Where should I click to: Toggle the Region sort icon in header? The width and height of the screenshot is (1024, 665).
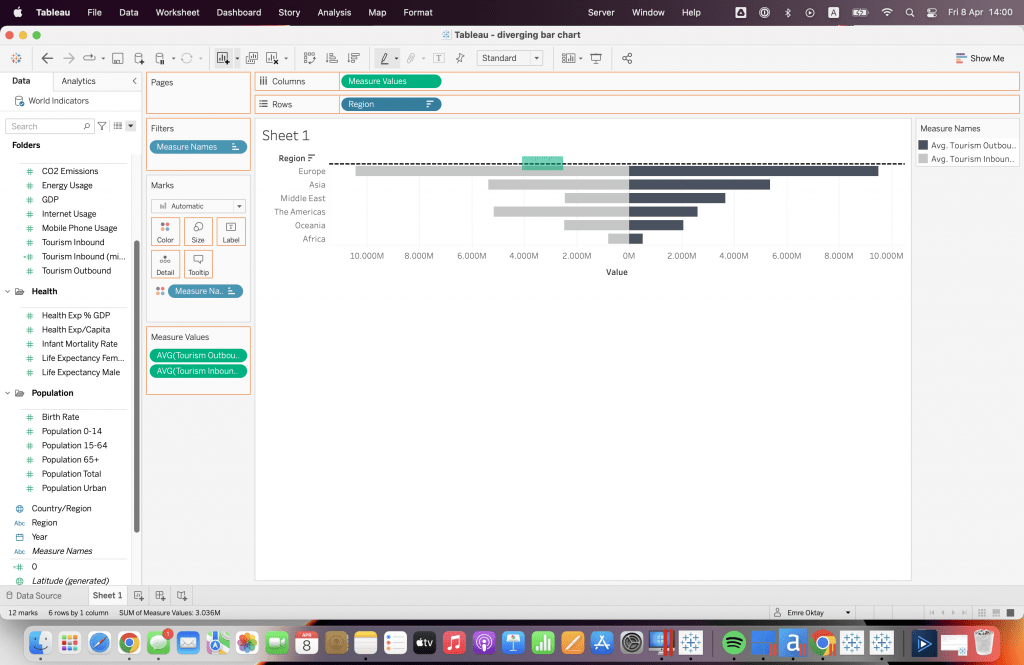(312, 158)
